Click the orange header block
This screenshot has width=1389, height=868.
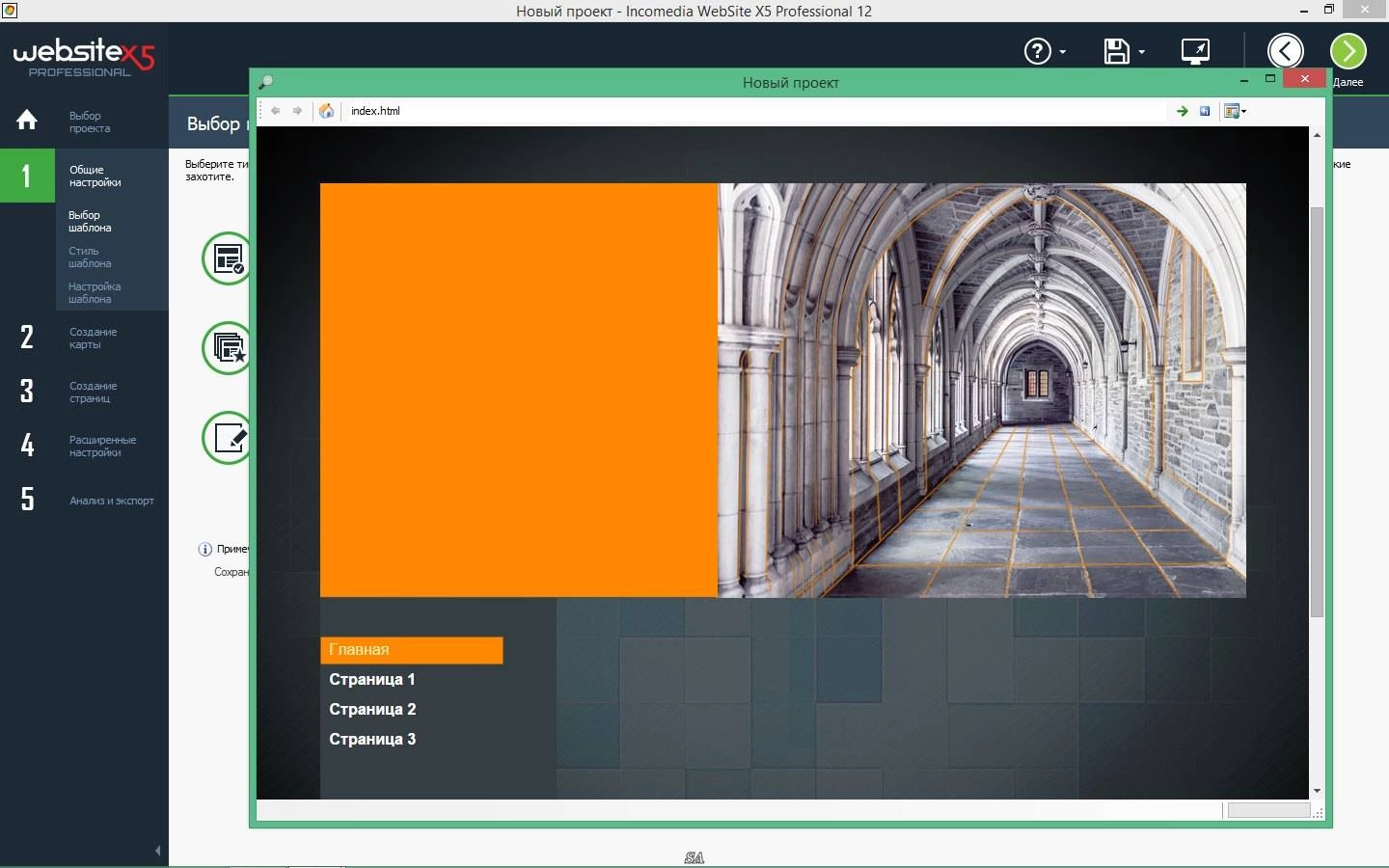pos(519,391)
